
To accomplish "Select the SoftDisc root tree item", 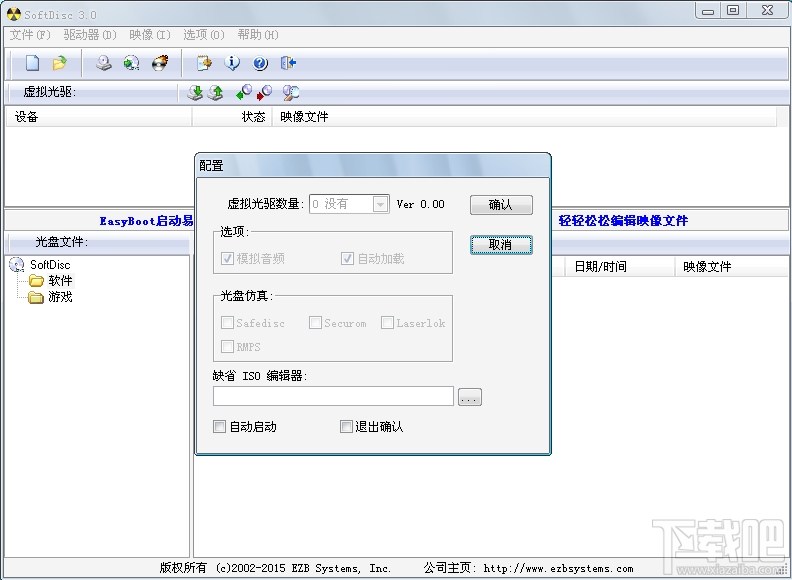I will point(50,265).
